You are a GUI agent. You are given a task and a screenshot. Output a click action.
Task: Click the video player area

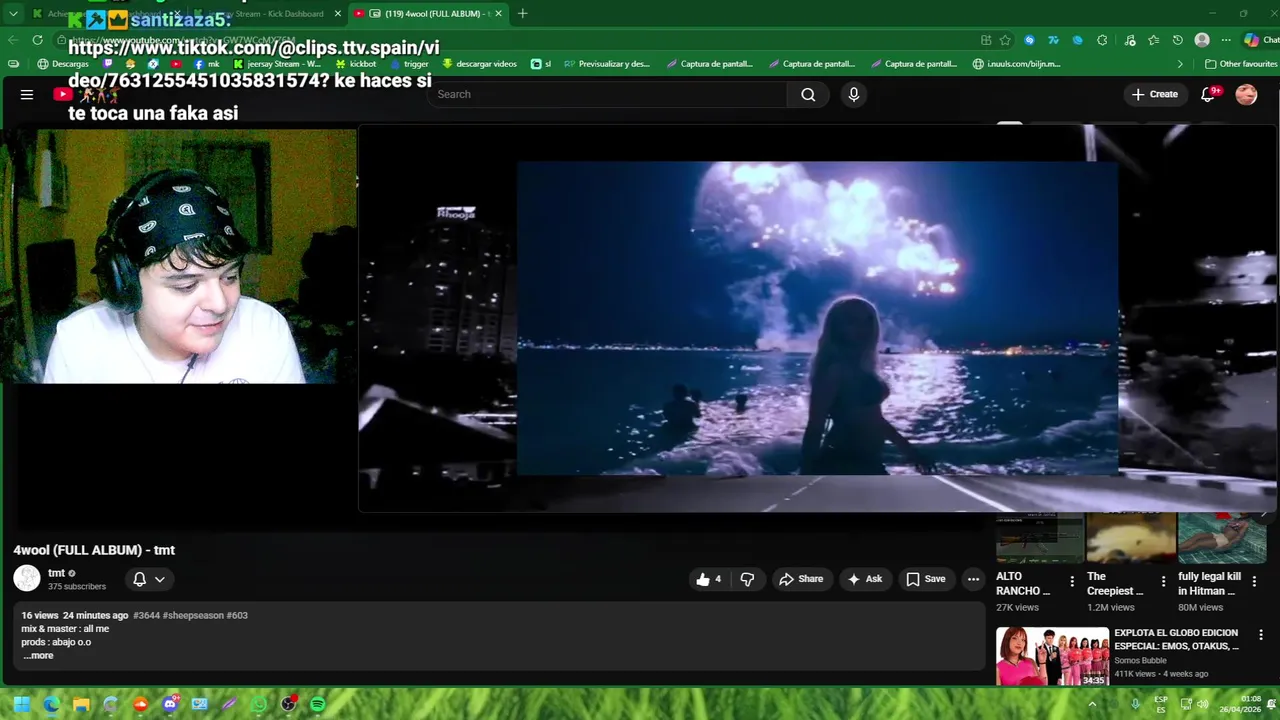pyautogui.click(x=817, y=318)
